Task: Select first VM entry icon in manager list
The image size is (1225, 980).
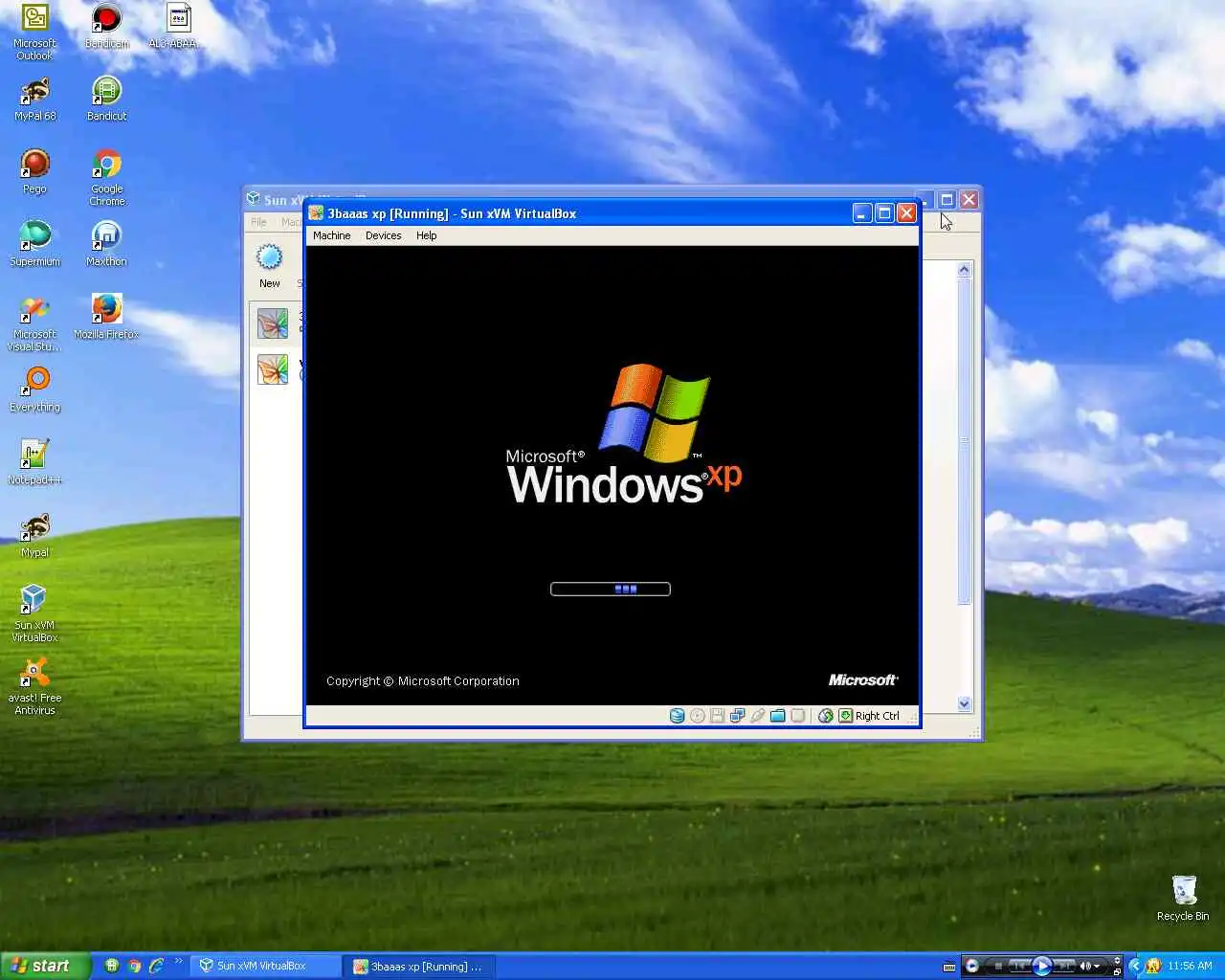Action: 273,323
